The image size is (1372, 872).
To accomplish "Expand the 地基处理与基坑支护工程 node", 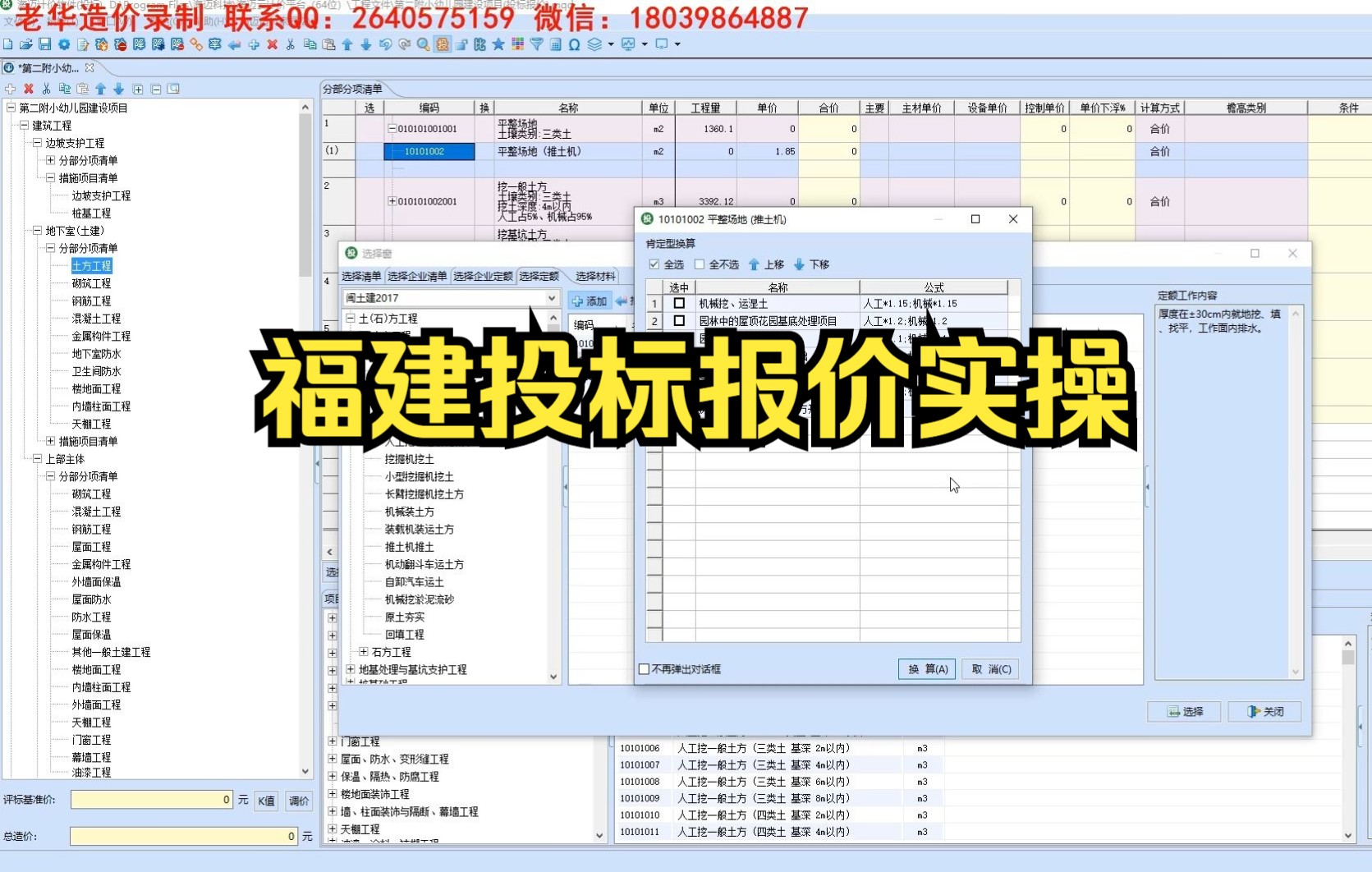I will click(x=350, y=669).
